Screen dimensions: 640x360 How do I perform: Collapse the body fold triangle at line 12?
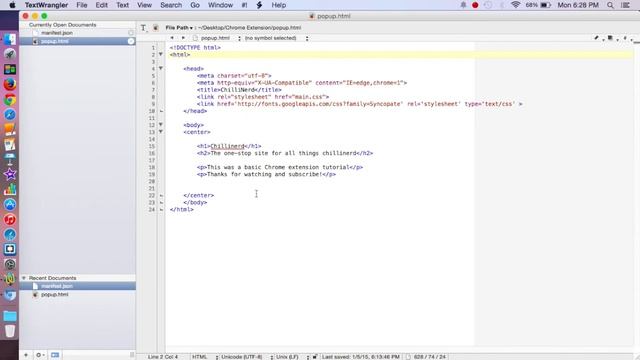click(x=161, y=125)
